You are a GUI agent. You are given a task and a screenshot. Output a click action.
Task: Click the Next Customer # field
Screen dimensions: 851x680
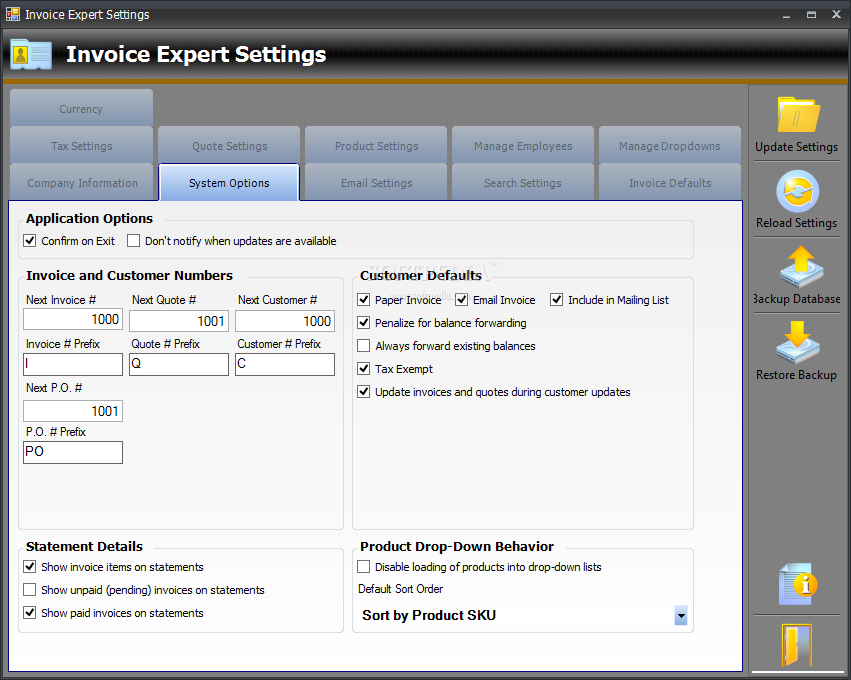(x=284, y=321)
